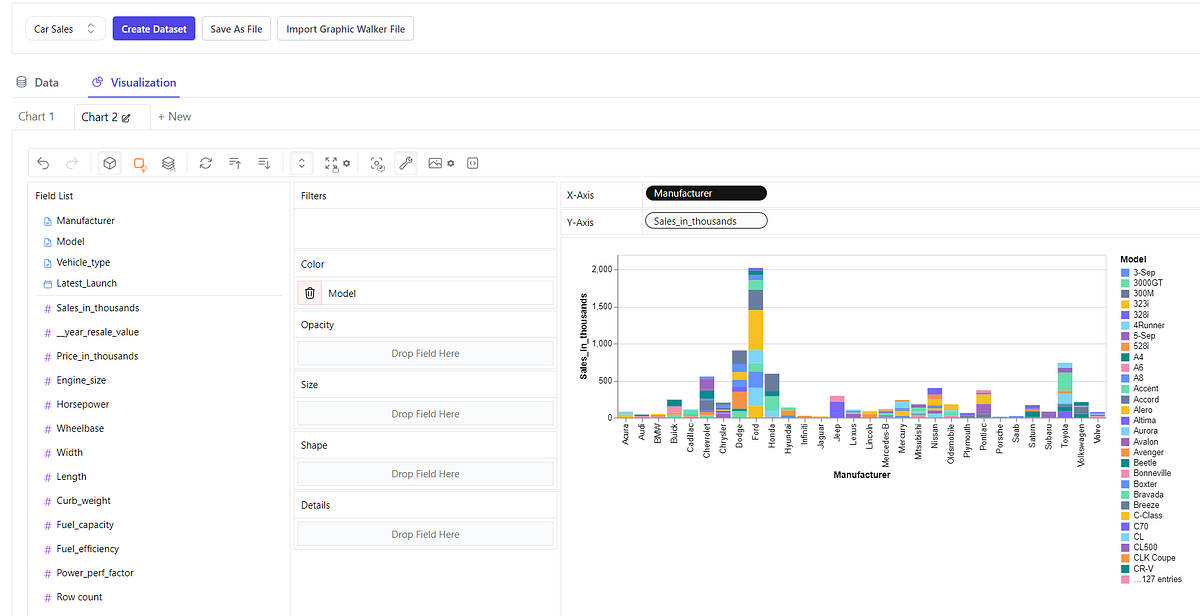This screenshot has width=1200, height=616.
Task: Switch to the Data tab
Action: [38, 83]
